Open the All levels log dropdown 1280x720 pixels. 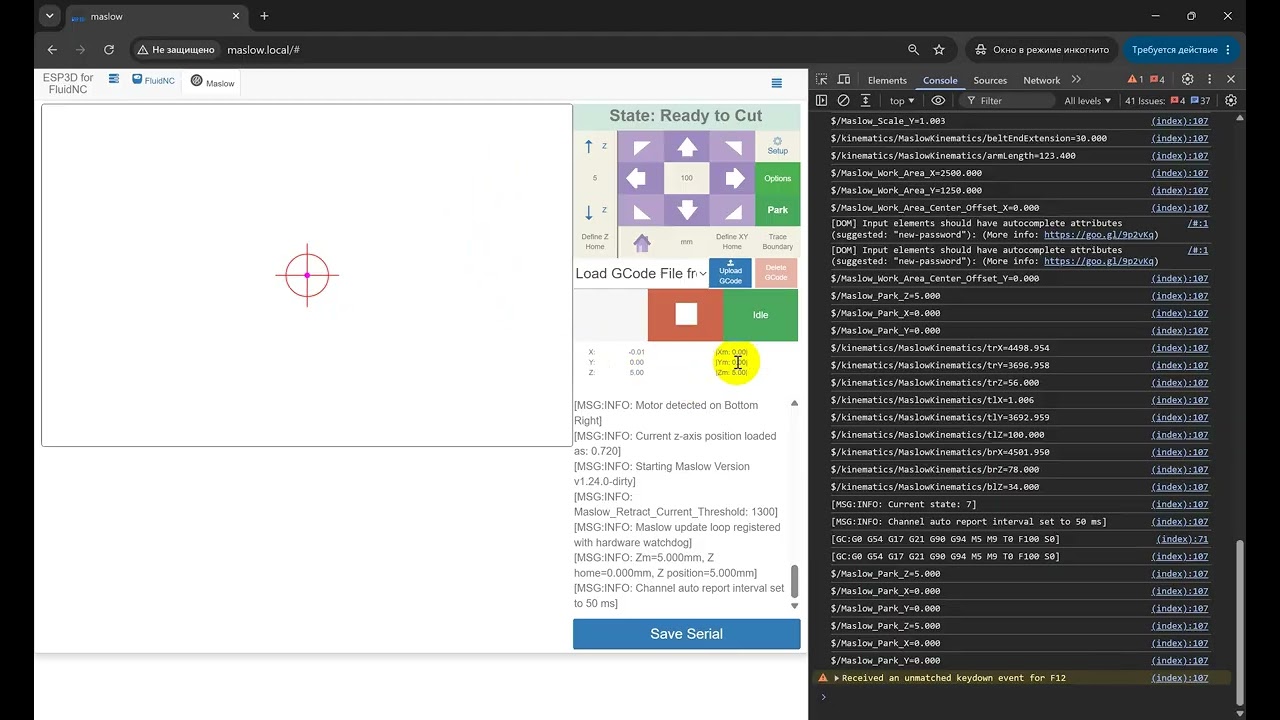pos(1088,100)
